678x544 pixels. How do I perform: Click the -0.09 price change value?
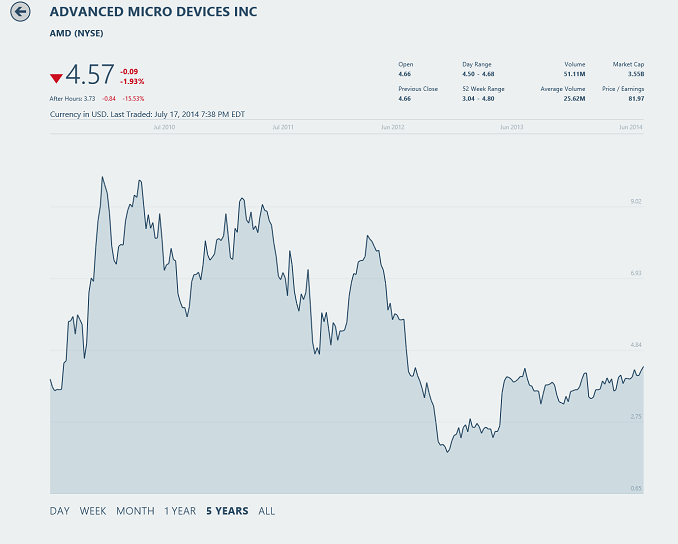pyautogui.click(x=129, y=72)
